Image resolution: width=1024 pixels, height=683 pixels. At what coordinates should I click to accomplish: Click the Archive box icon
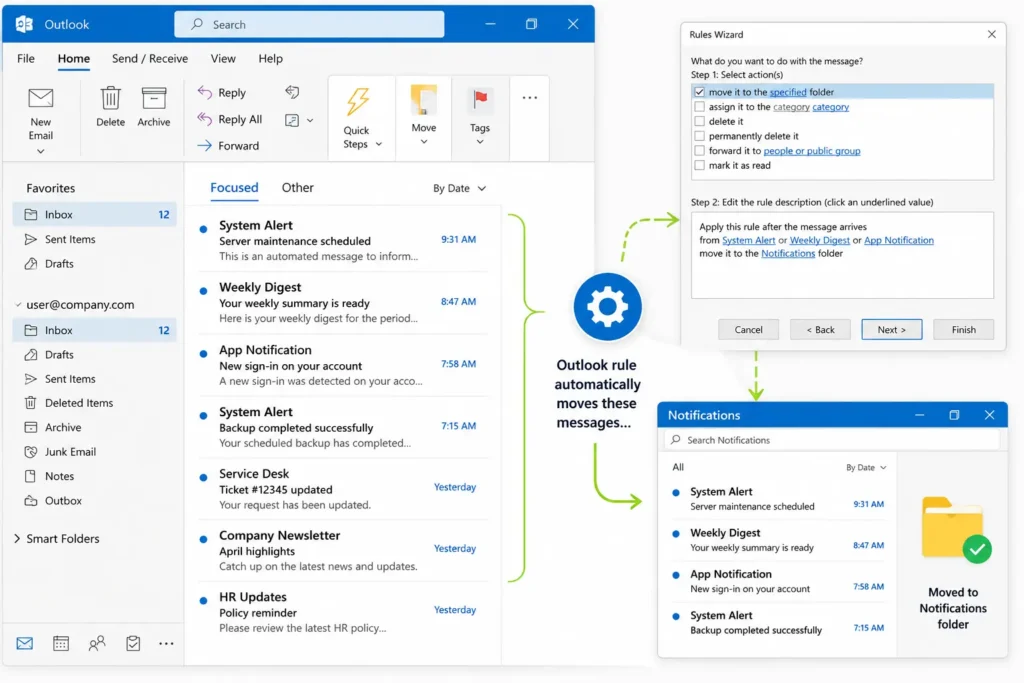coord(153,98)
